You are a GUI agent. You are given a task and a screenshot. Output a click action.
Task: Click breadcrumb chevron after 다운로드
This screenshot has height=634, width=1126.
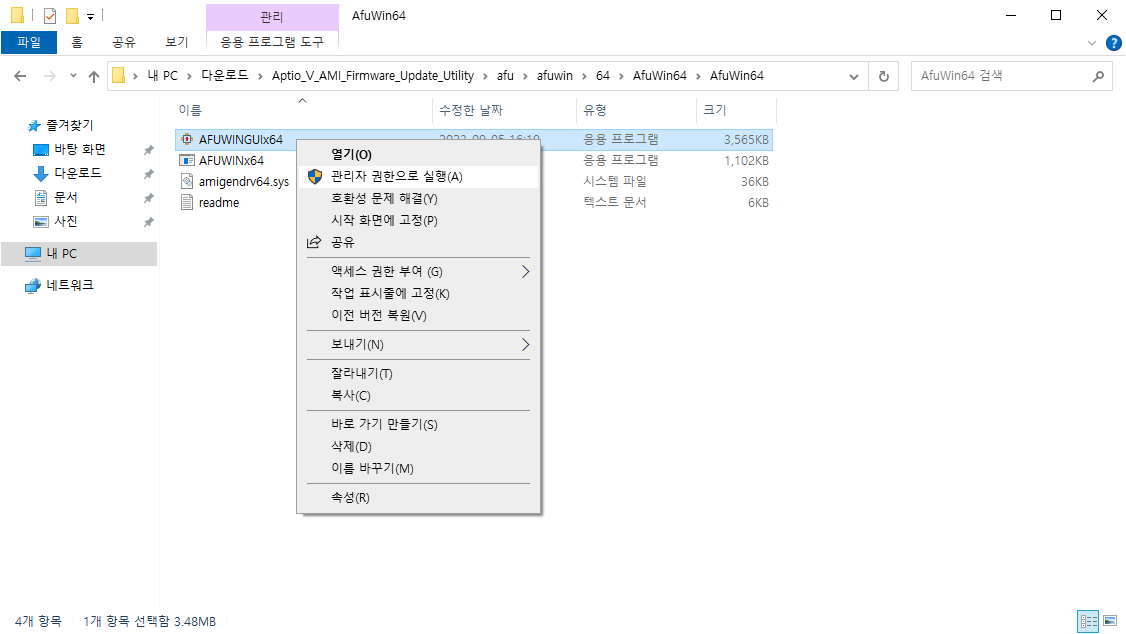(x=259, y=76)
